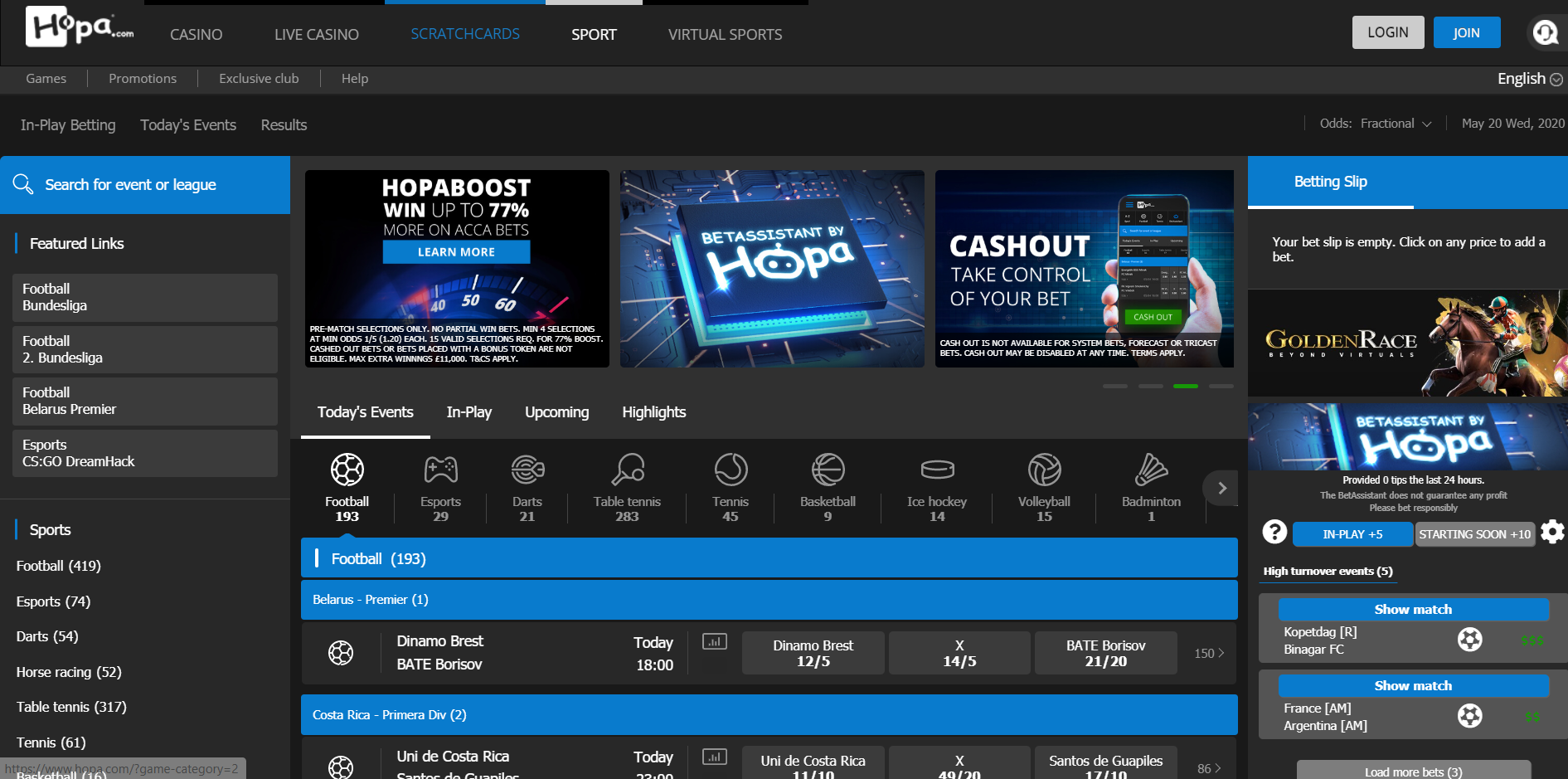1568x779 pixels.
Task: Load more bets (3)
Action: (x=1414, y=771)
